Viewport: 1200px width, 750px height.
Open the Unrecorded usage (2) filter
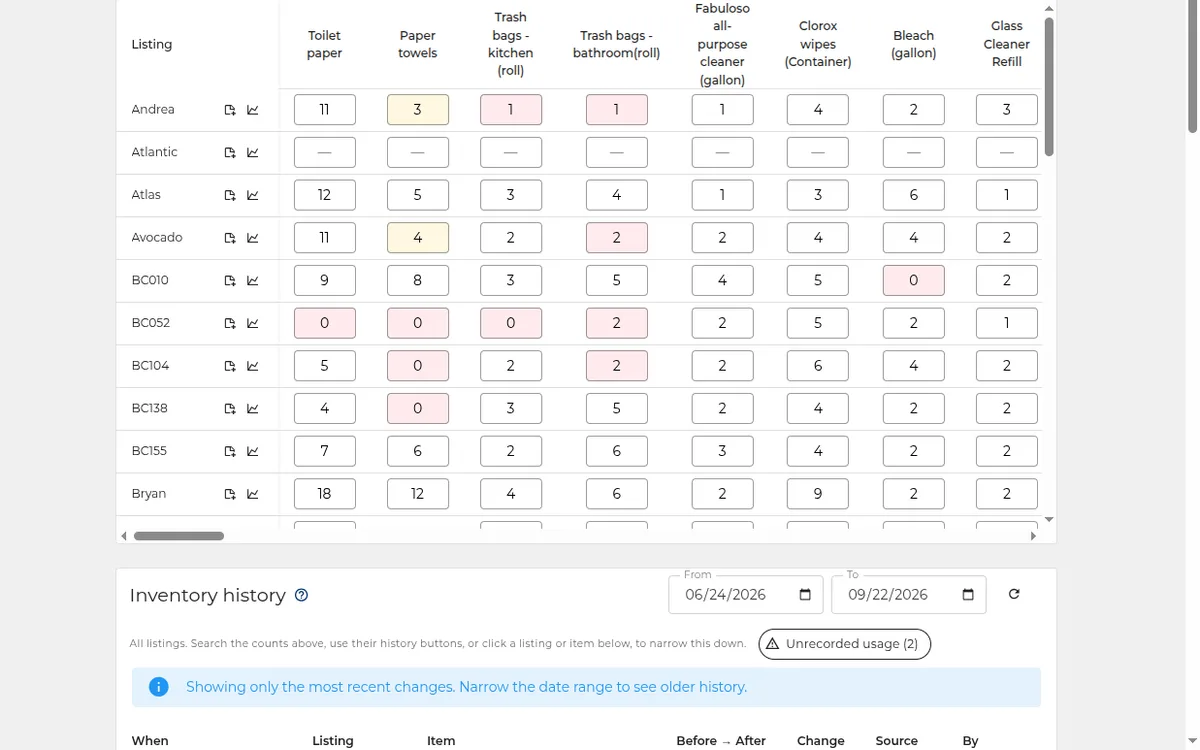click(845, 644)
